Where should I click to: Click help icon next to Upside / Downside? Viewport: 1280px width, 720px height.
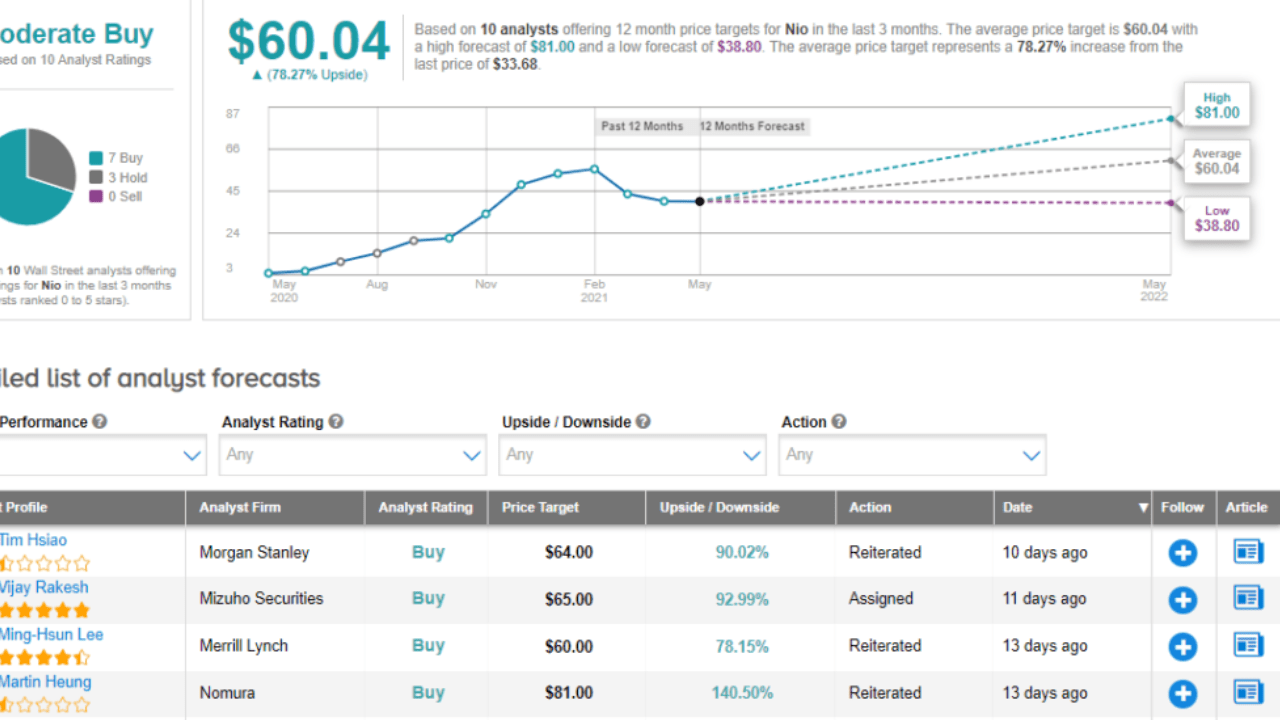[x=643, y=422]
